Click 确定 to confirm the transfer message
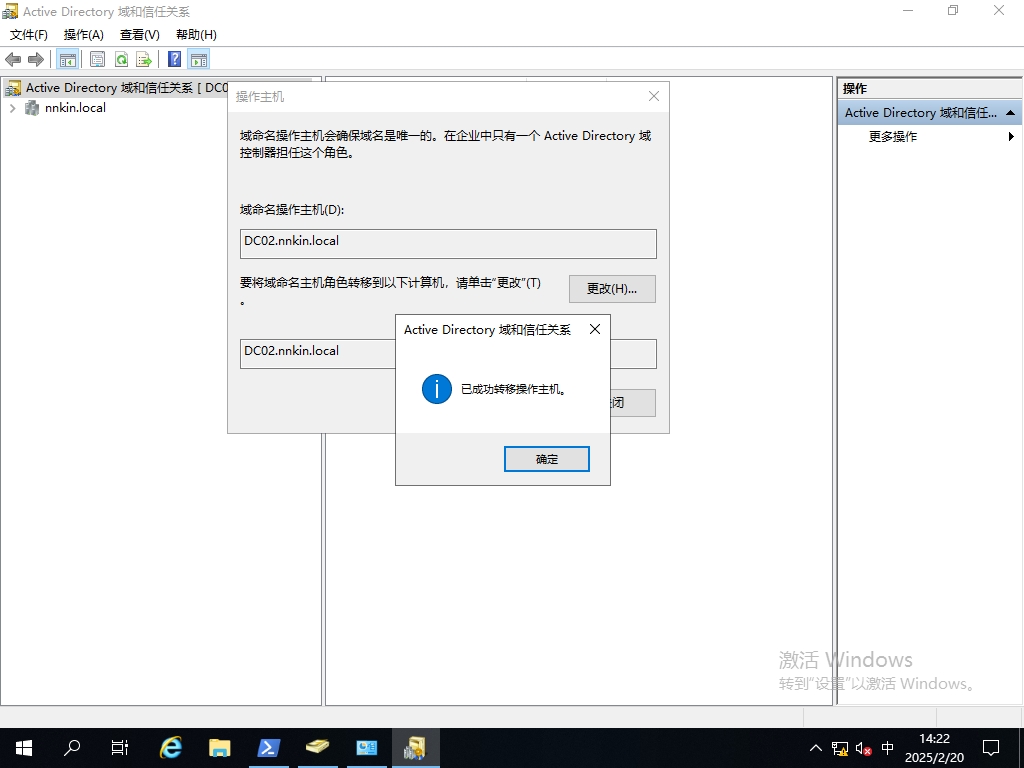 tap(547, 459)
